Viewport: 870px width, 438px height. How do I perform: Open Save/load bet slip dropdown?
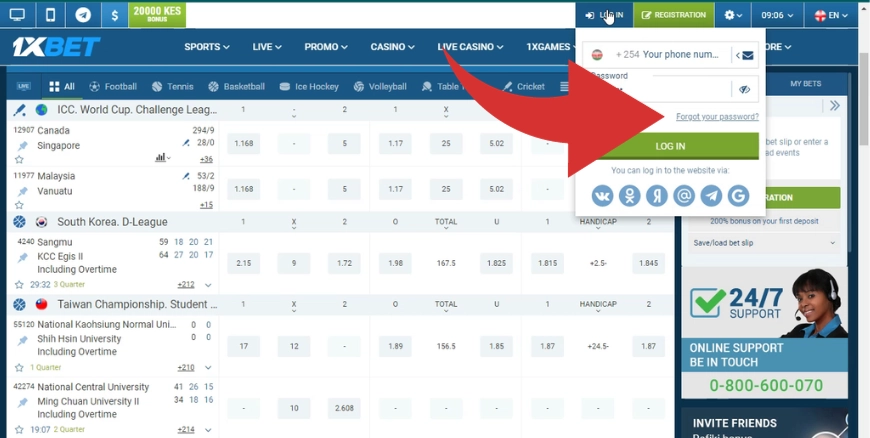tap(764, 243)
